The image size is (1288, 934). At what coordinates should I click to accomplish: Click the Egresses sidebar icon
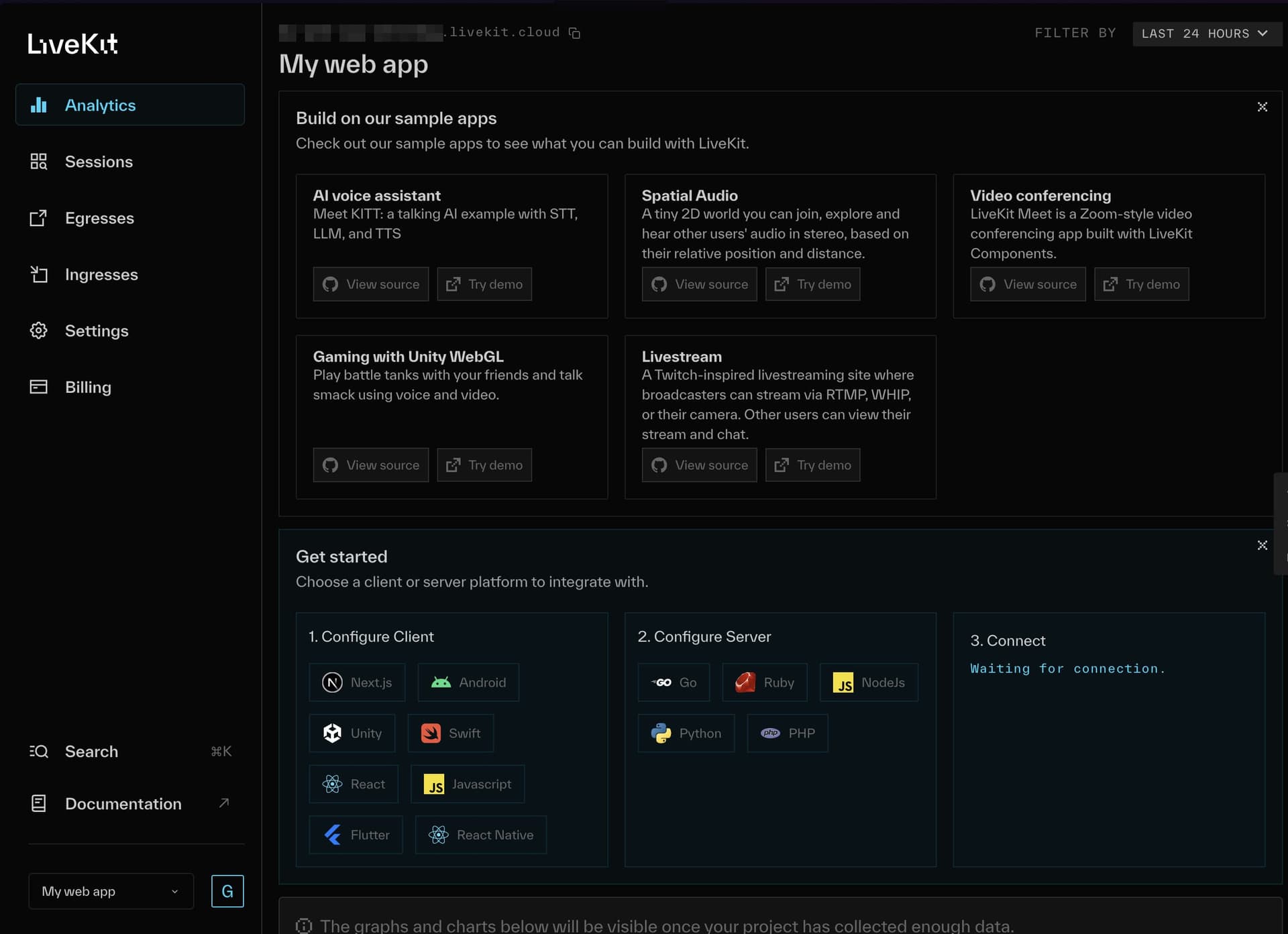38,218
